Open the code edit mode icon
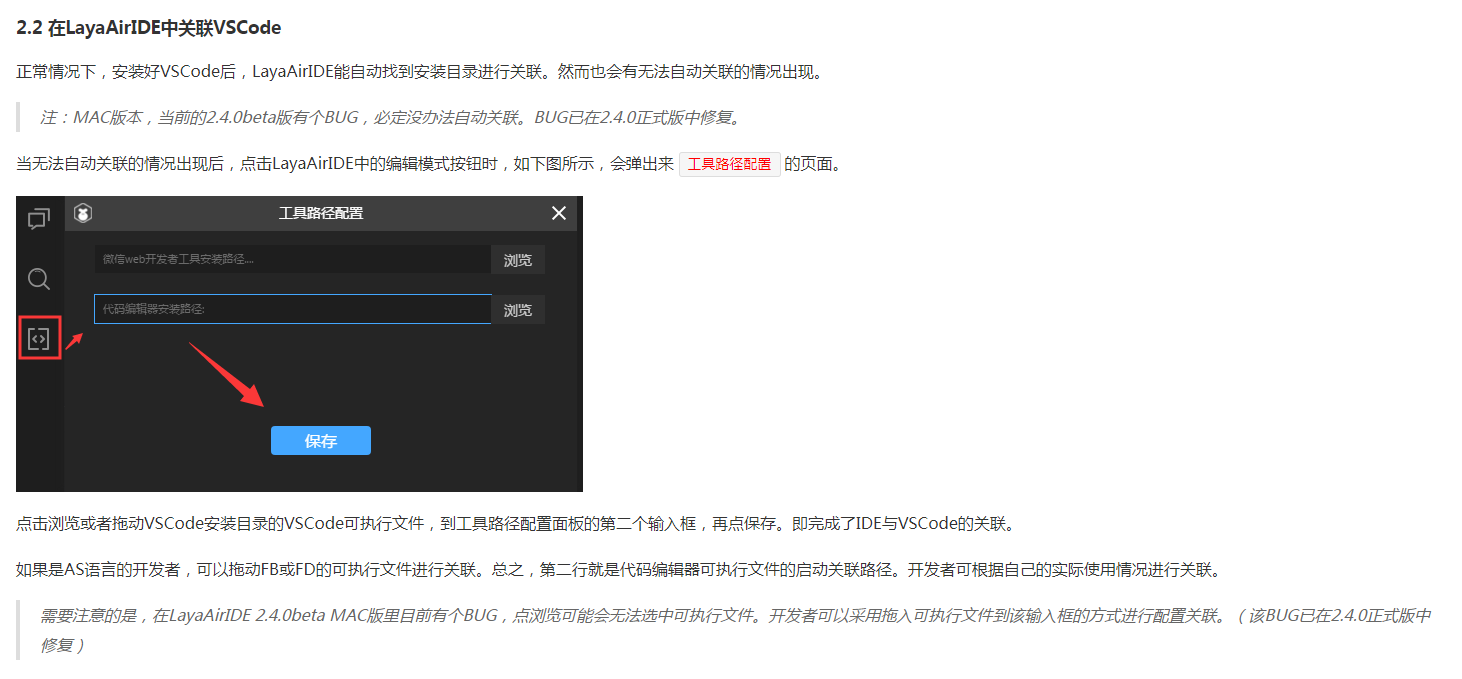The image size is (1462, 679). pyautogui.click(x=39, y=339)
